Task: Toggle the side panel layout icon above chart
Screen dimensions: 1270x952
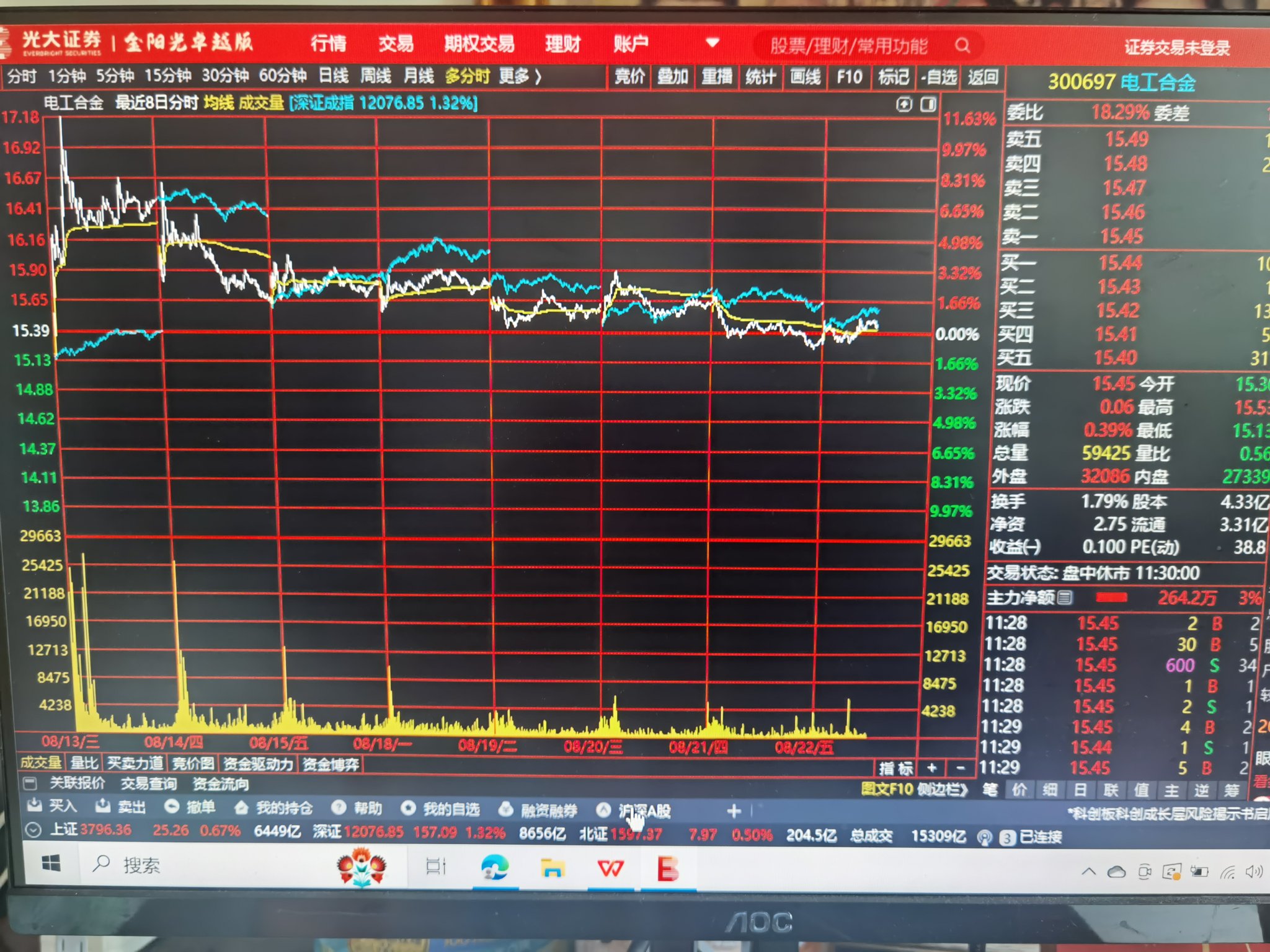Action: click(x=928, y=105)
